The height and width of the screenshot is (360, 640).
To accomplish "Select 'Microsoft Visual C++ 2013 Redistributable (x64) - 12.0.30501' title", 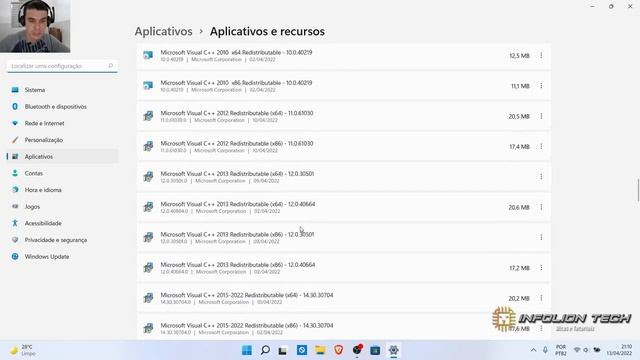I will [x=237, y=174].
